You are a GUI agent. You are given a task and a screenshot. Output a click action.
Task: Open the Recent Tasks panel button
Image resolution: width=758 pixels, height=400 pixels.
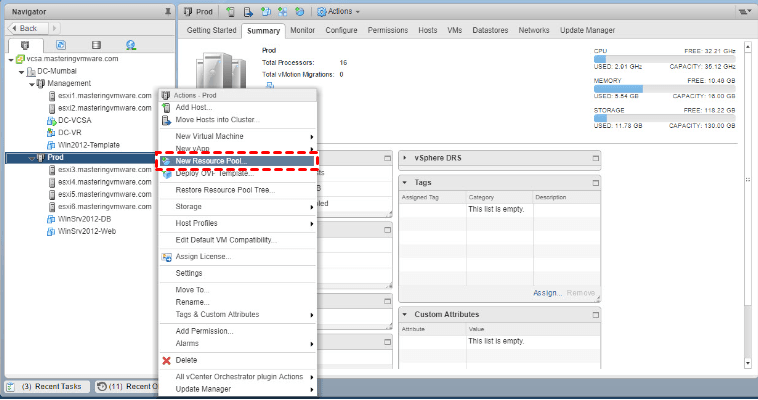(x=47, y=386)
